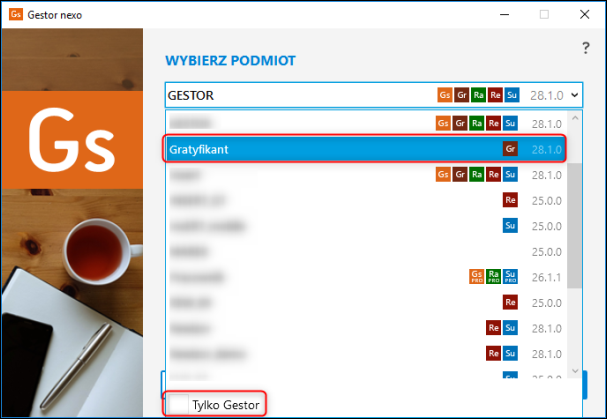Screen dimensions: 607x419
Task: Click the Su PRO icon in the 26.1.1 row
Action: (510, 276)
